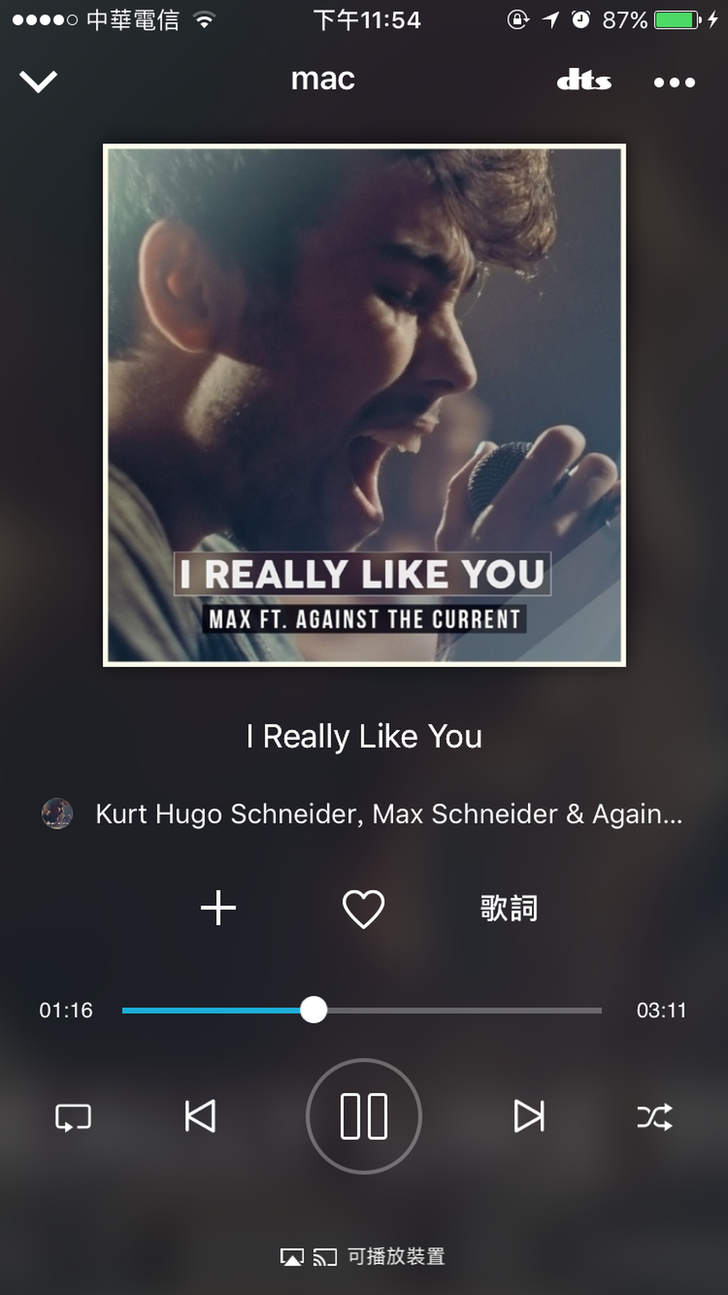Tap the mac playlist title at the top
This screenshot has width=728, height=1295.
[x=322, y=79]
